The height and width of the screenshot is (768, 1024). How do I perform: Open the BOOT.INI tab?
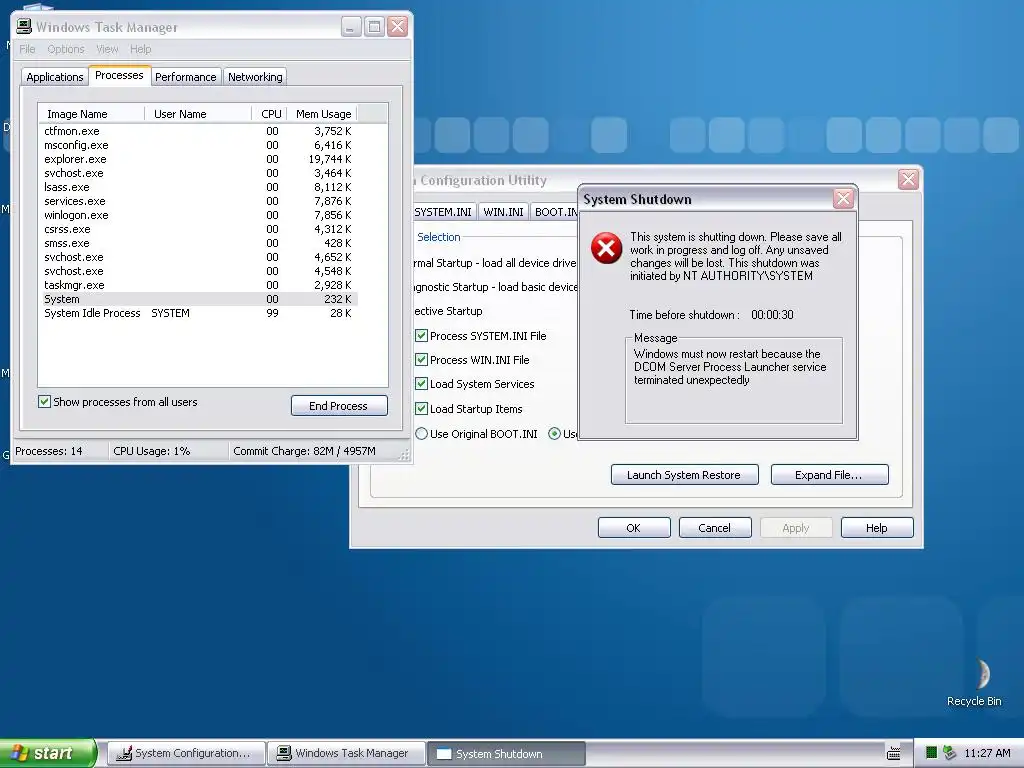tap(555, 212)
